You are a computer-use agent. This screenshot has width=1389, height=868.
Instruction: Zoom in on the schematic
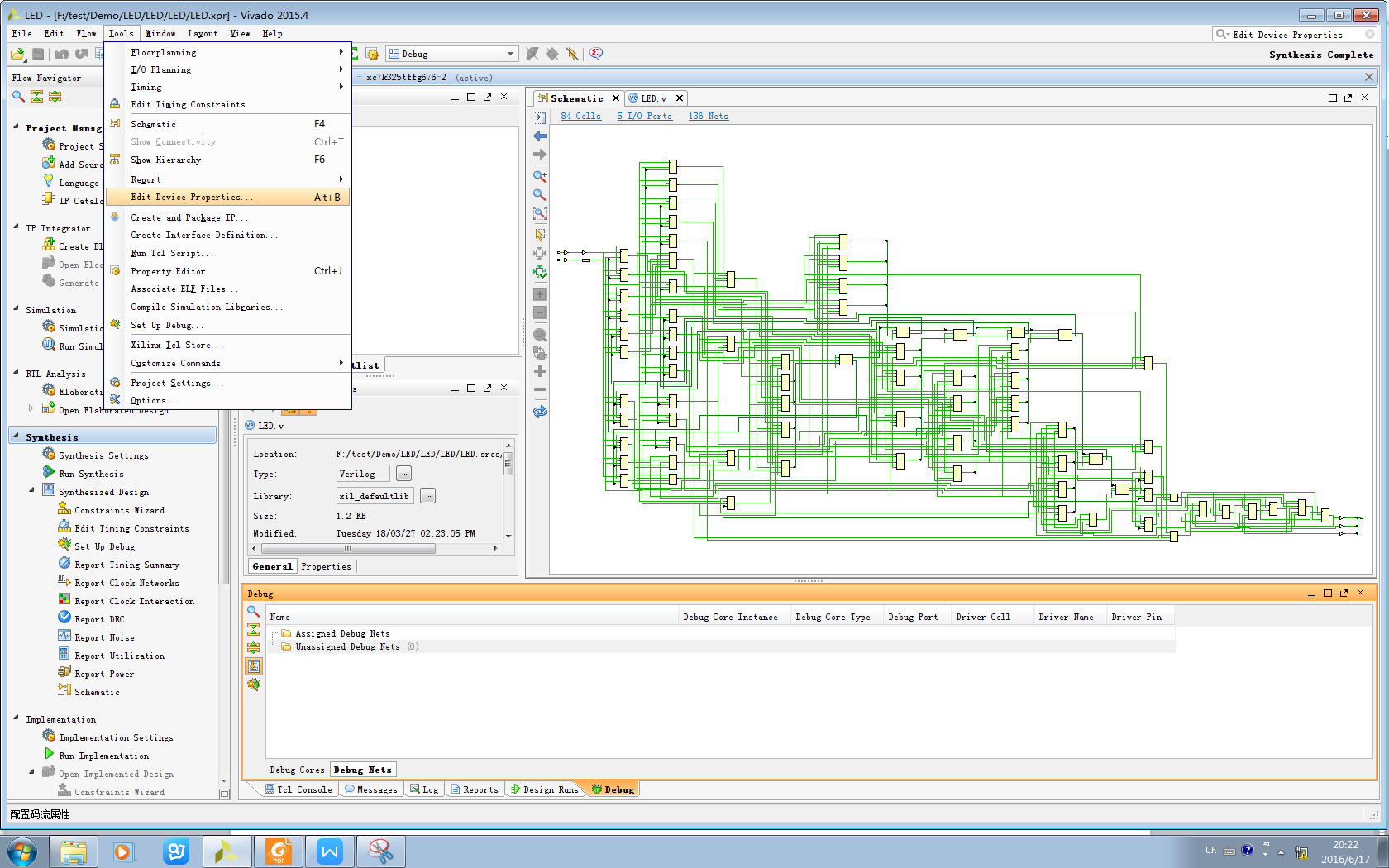540,176
